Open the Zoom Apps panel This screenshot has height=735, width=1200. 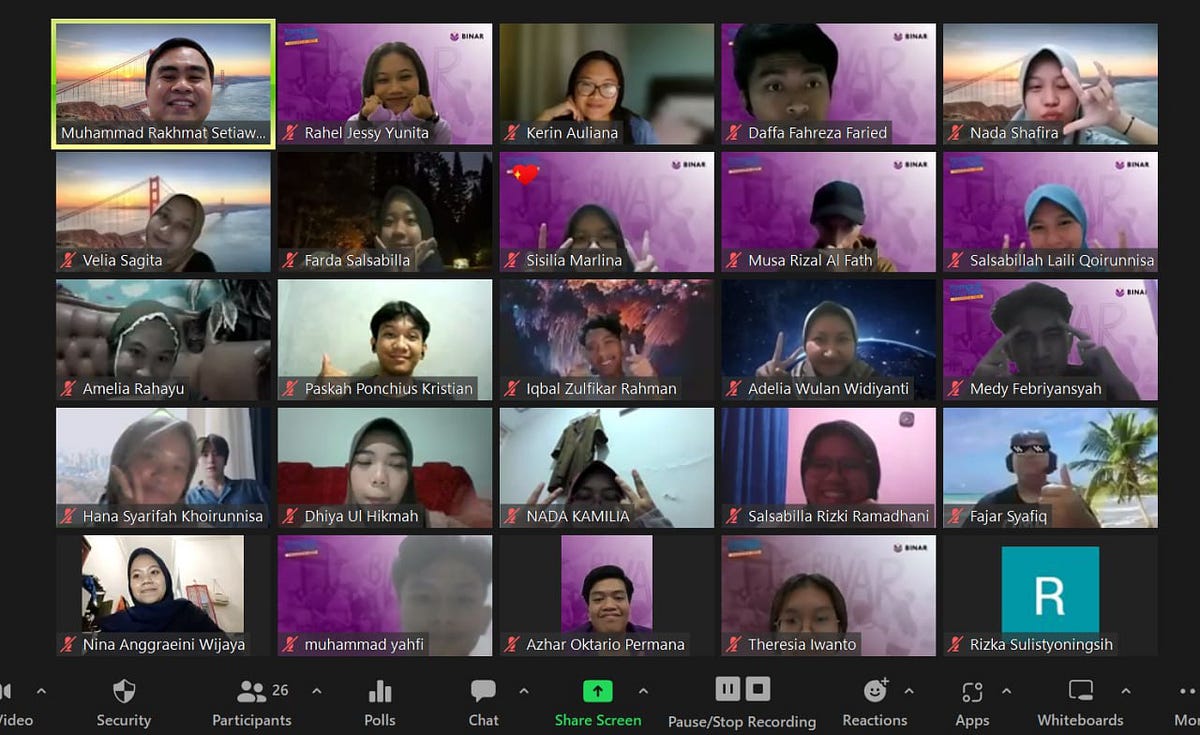(x=971, y=690)
